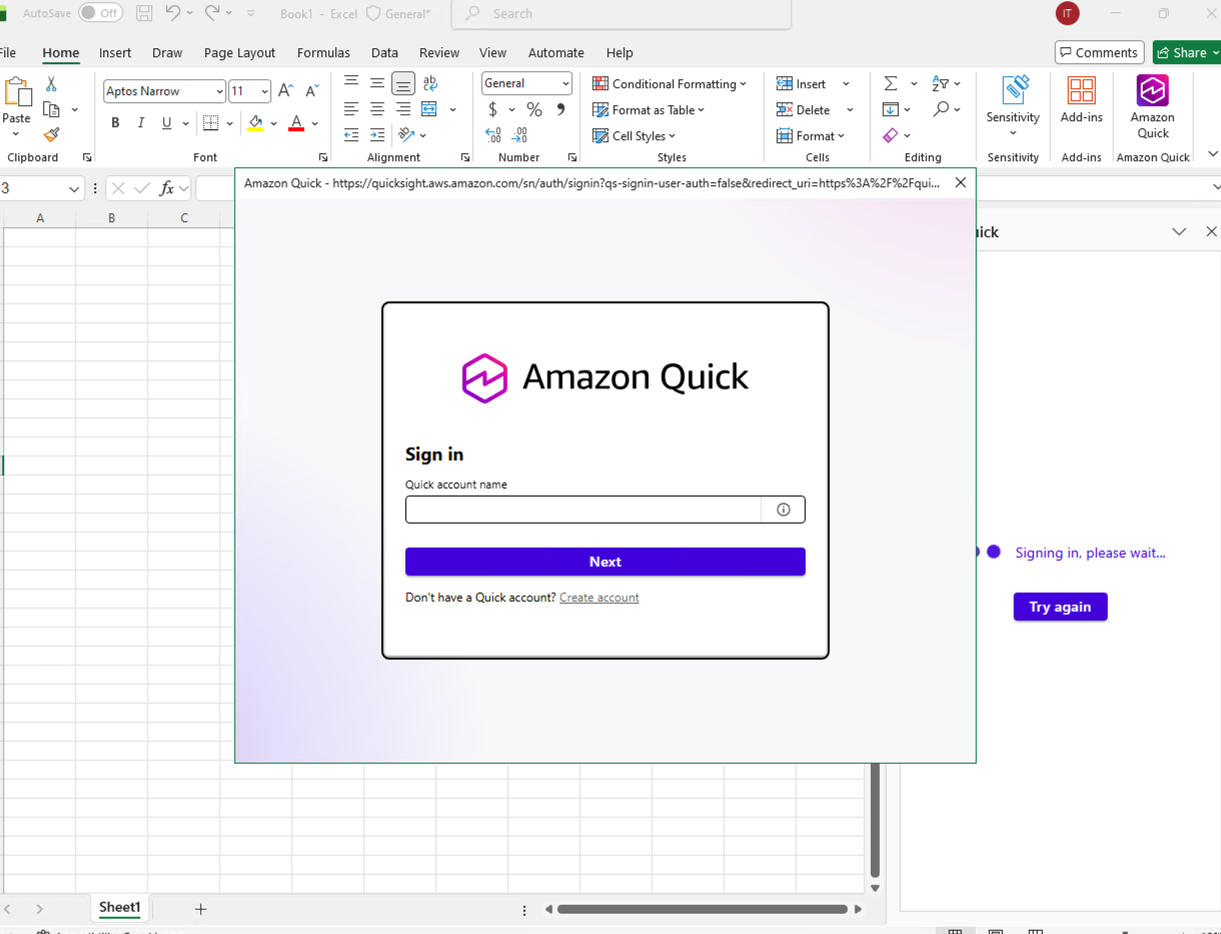Viewport: 1221px width, 934px height.
Task: Click the Clear eraser icon
Action: click(x=890, y=135)
